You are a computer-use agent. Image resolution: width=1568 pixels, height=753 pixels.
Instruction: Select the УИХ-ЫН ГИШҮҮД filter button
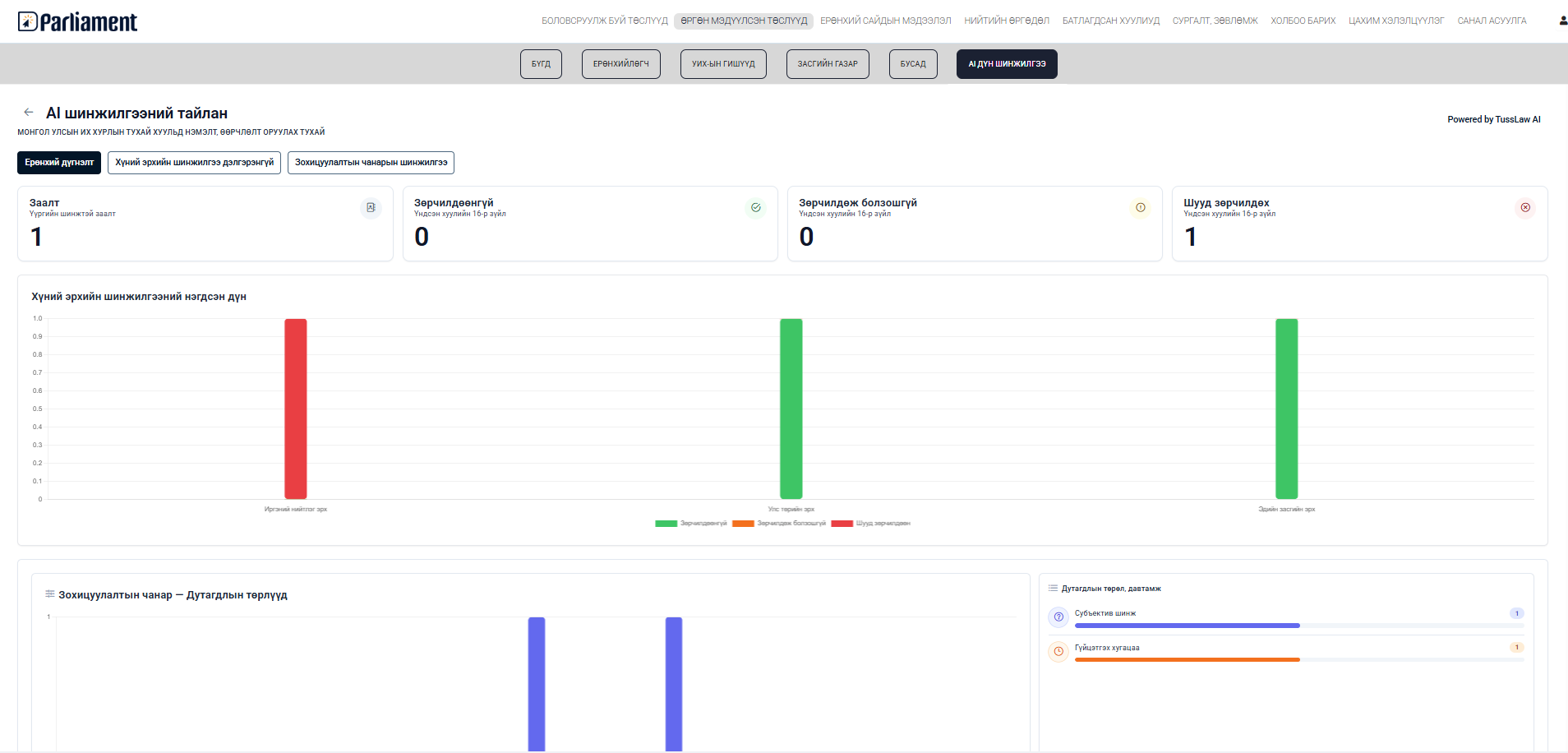(x=723, y=64)
